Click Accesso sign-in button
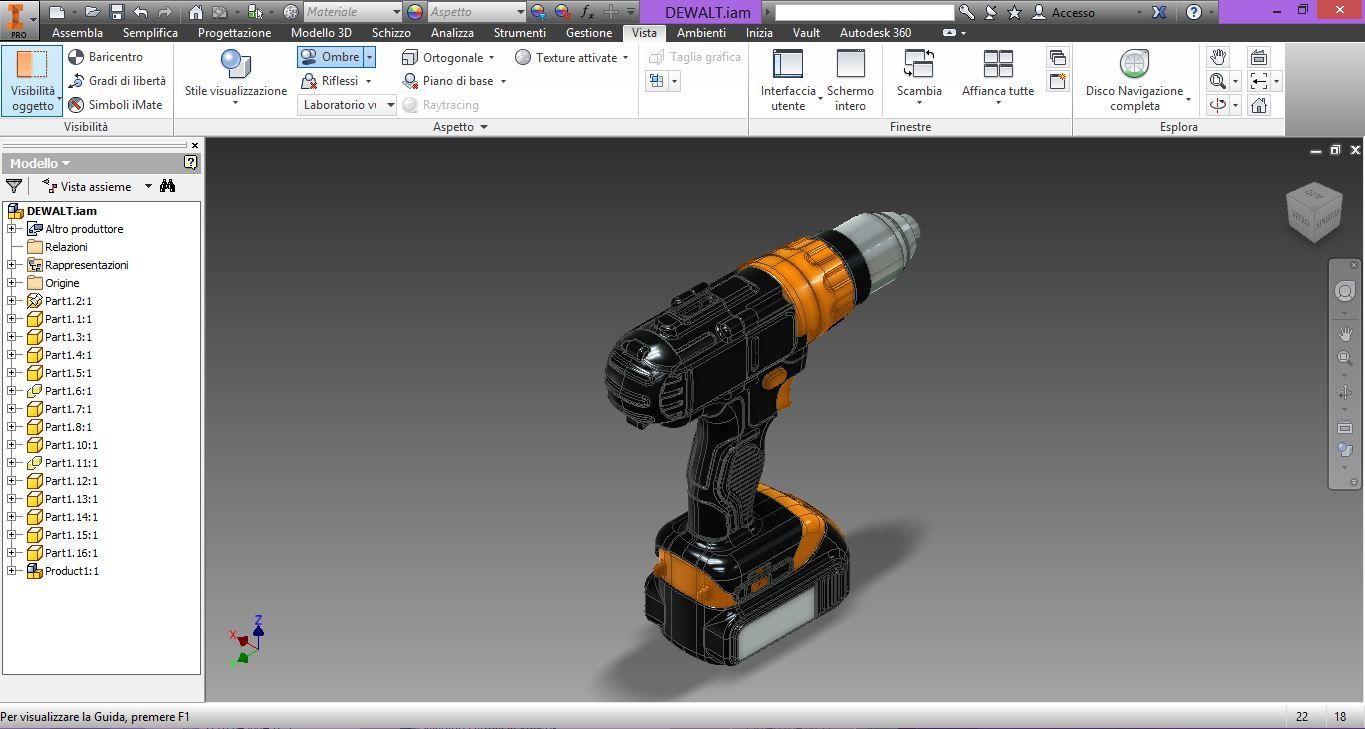 (1063, 12)
